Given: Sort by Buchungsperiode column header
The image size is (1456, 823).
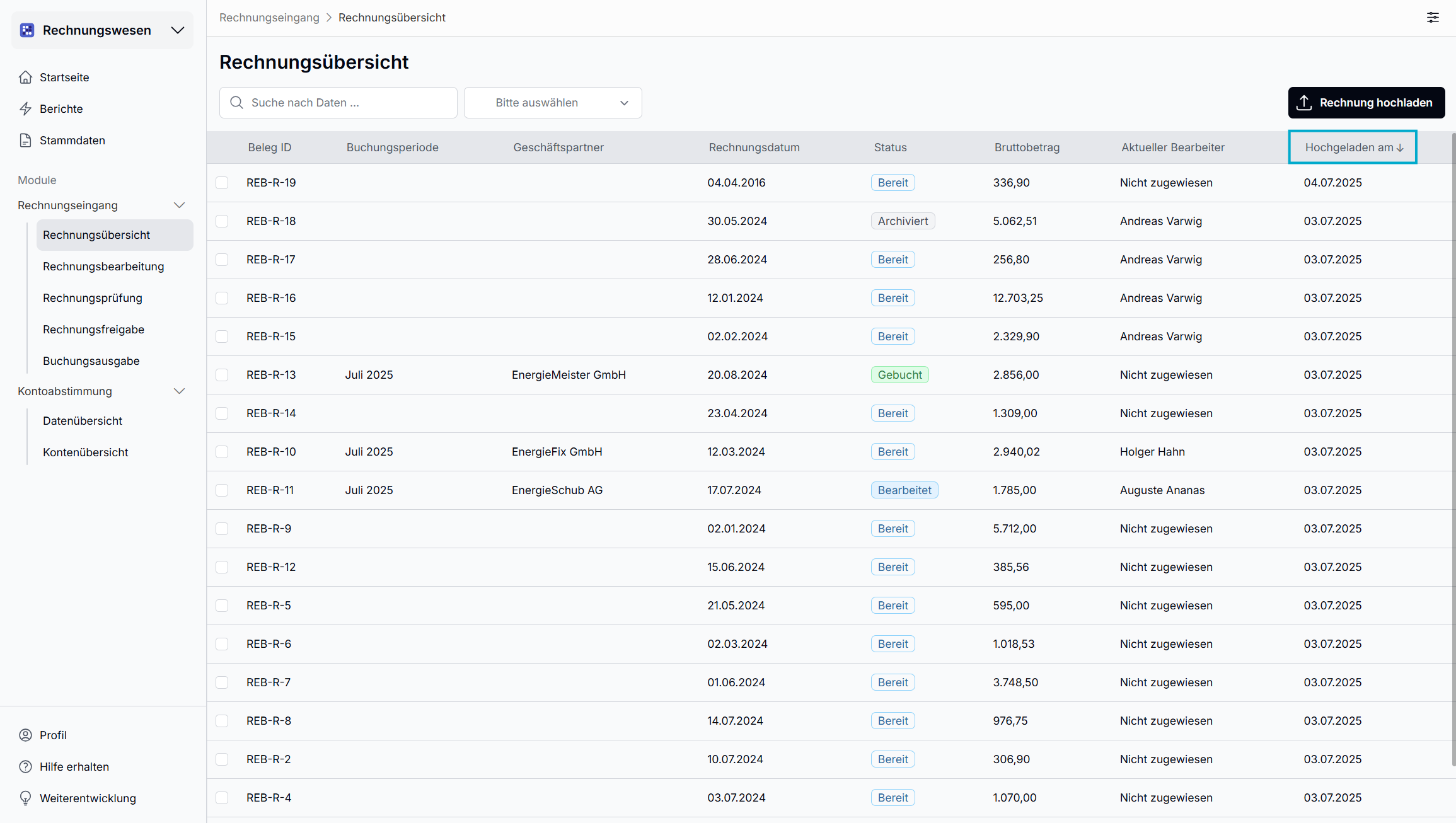Looking at the screenshot, I should [393, 147].
